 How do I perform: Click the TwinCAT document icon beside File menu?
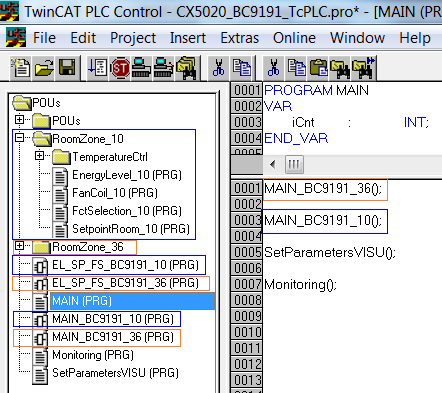point(16,37)
